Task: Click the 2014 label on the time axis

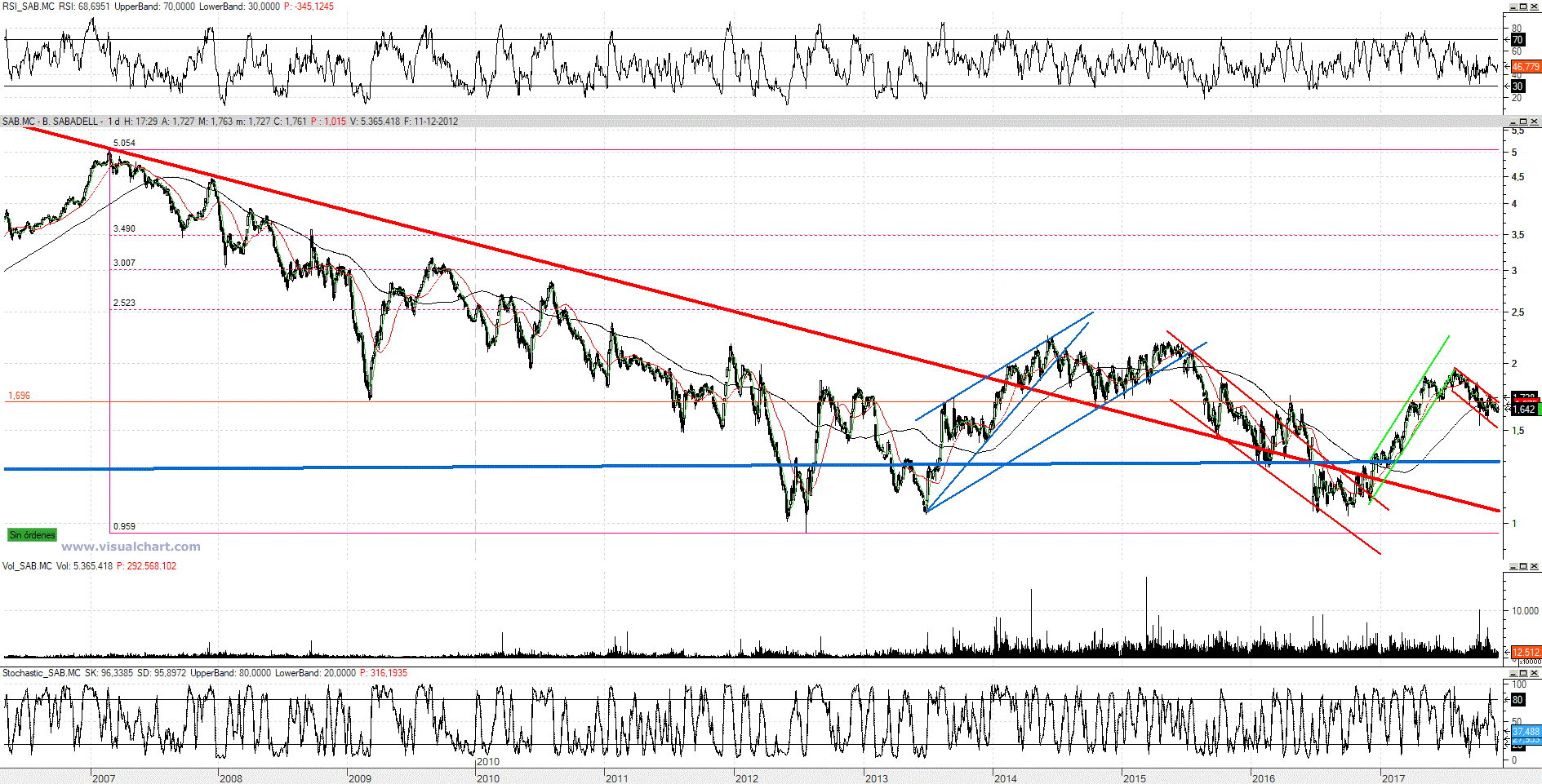Action: pyautogui.click(x=1006, y=778)
